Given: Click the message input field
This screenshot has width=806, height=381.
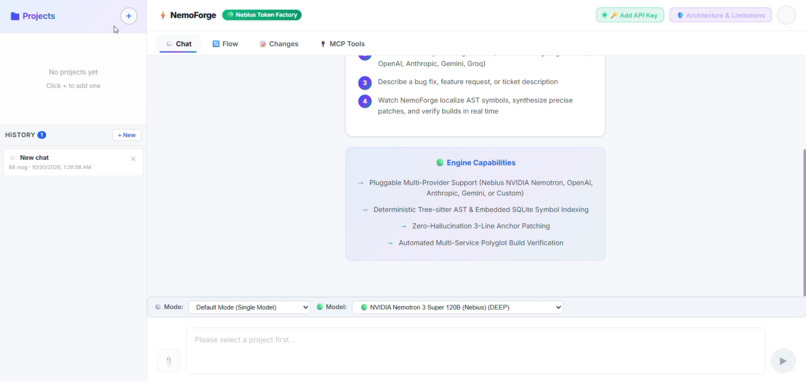Looking at the screenshot, I should point(475,351).
